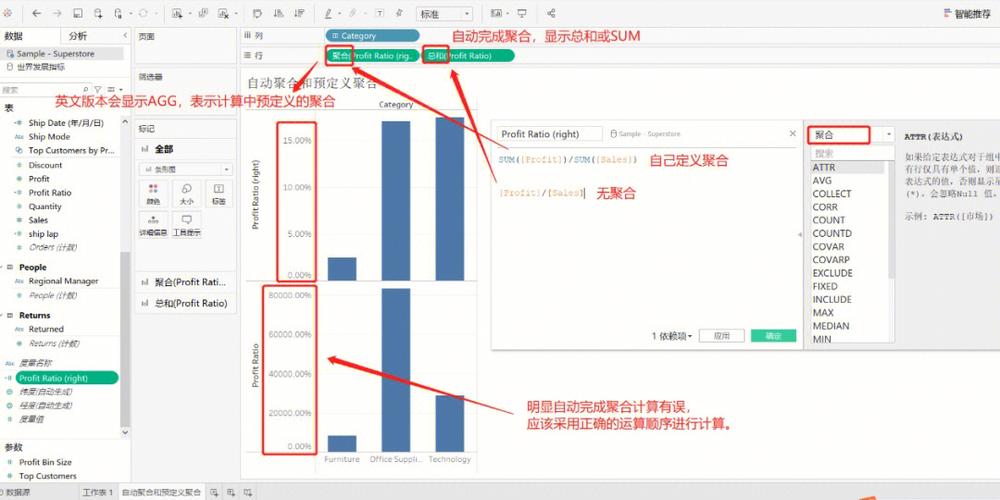The width and height of the screenshot is (1000, 500).
Task: Open the 条形图 mark type dropdown
Action: coord(186,169)
